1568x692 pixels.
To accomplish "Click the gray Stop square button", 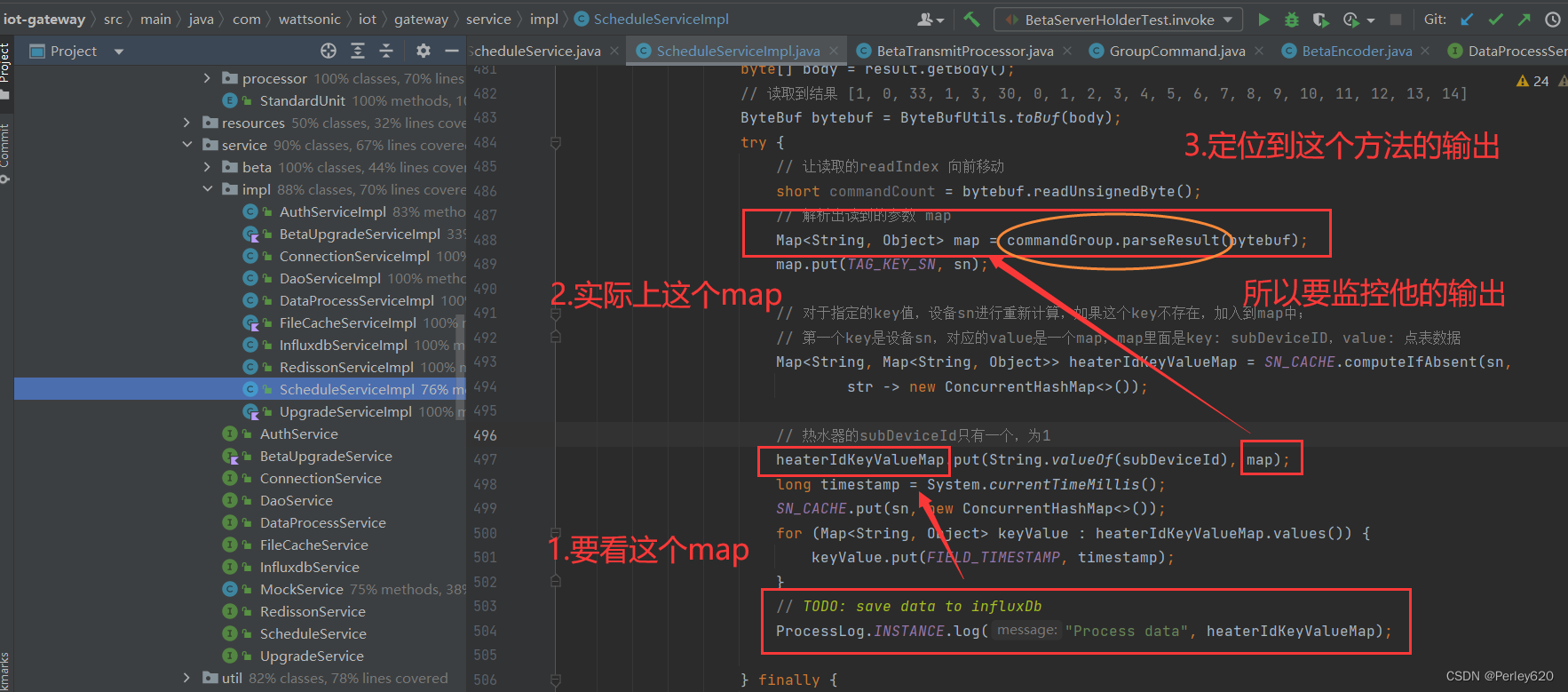I will coord(1396,19).
